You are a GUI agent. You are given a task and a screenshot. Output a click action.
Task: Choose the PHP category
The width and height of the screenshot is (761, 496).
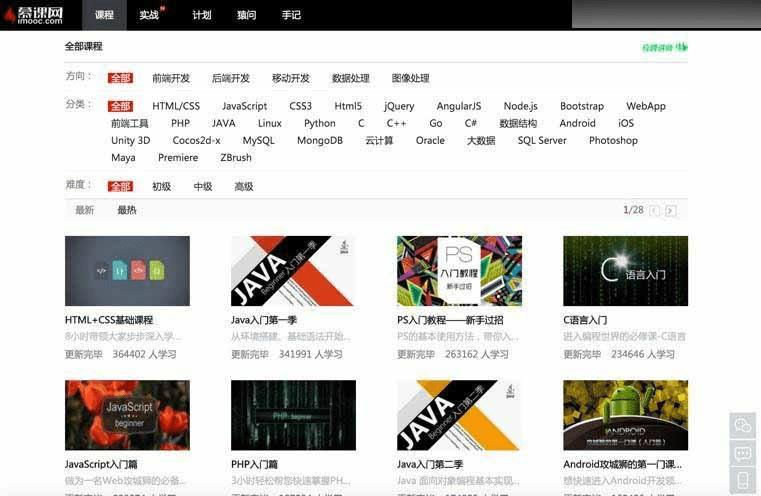tap(181, 123)
